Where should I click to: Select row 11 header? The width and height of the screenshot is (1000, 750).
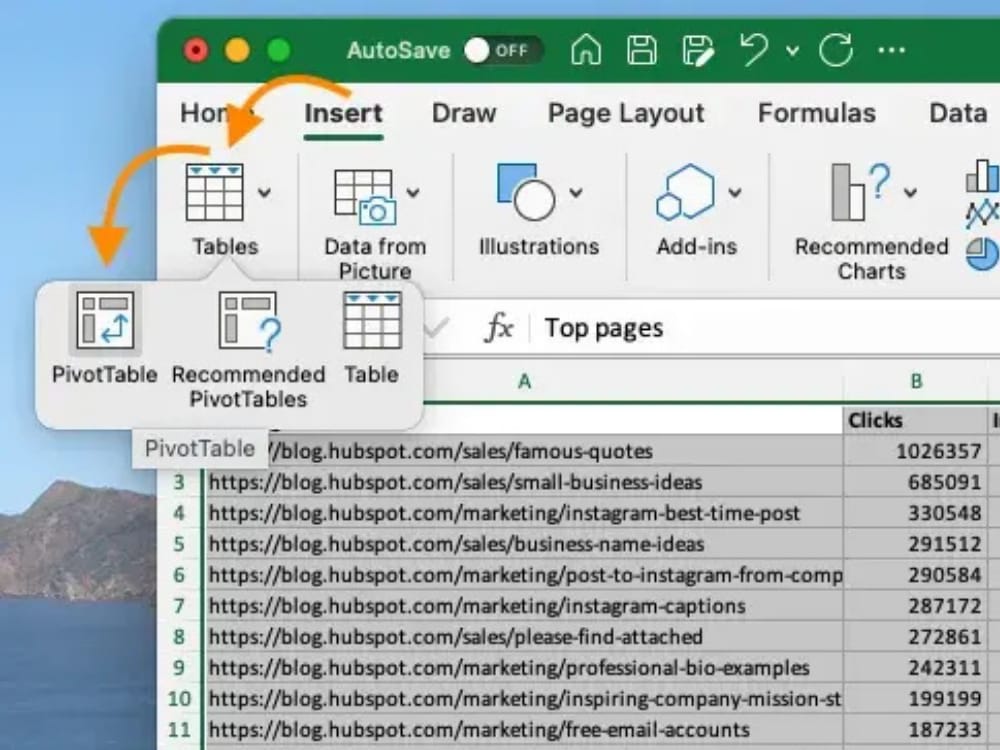point(179,730)
